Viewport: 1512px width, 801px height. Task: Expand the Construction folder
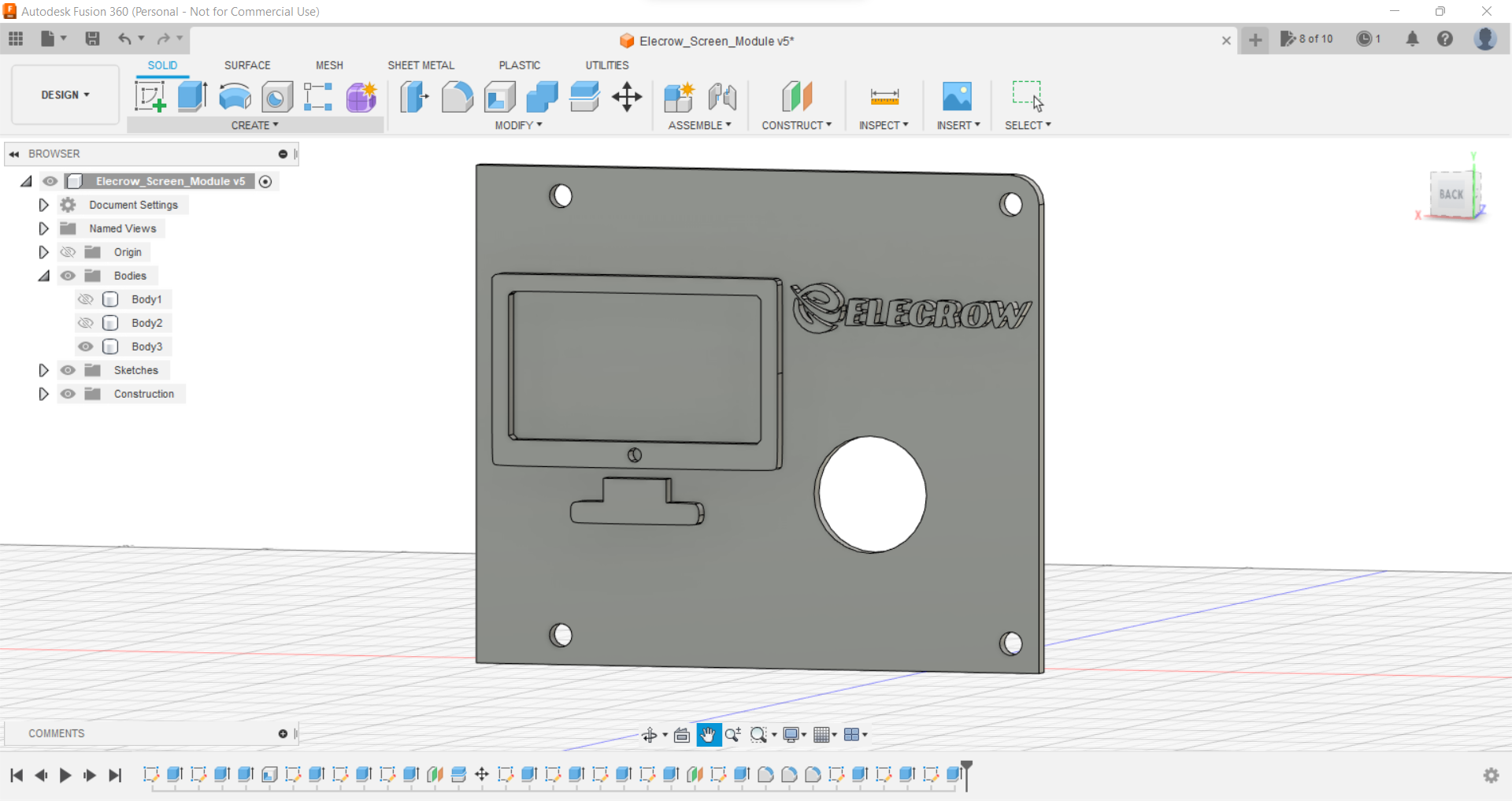click(x=43, y=394)
